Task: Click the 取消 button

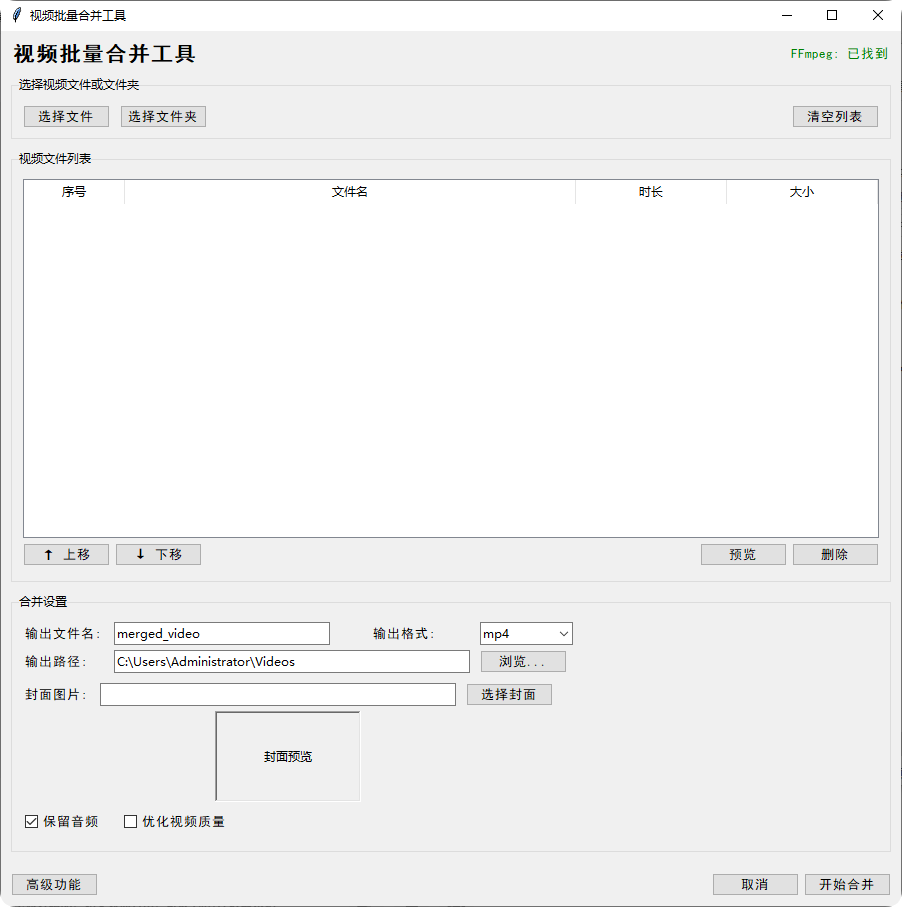Action: [x=755, y=884]
